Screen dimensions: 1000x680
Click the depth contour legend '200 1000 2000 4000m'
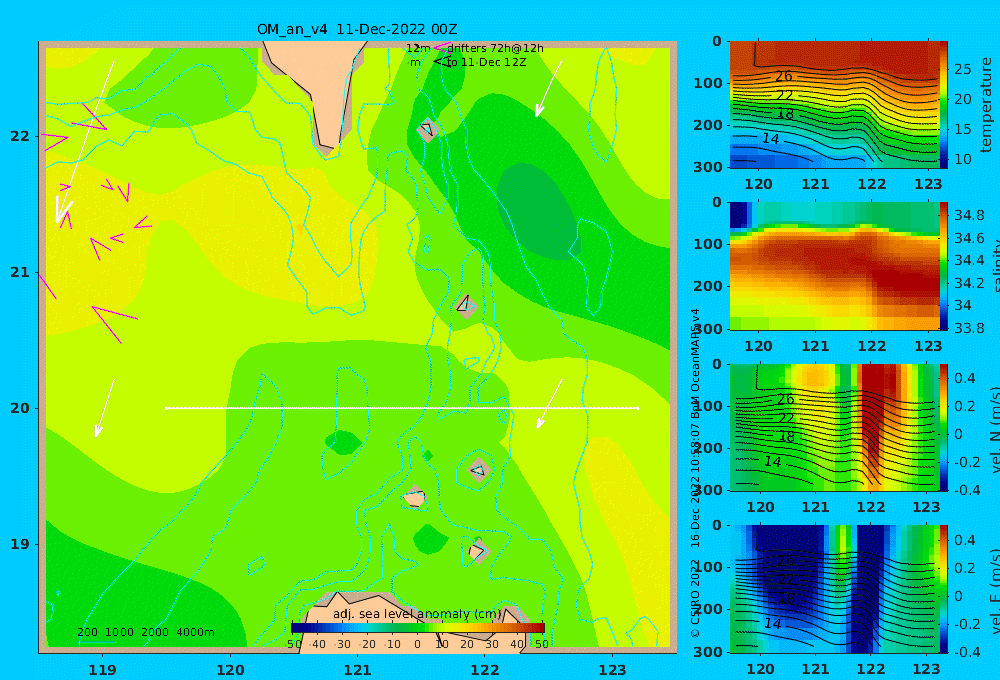[x=145, y=632]
